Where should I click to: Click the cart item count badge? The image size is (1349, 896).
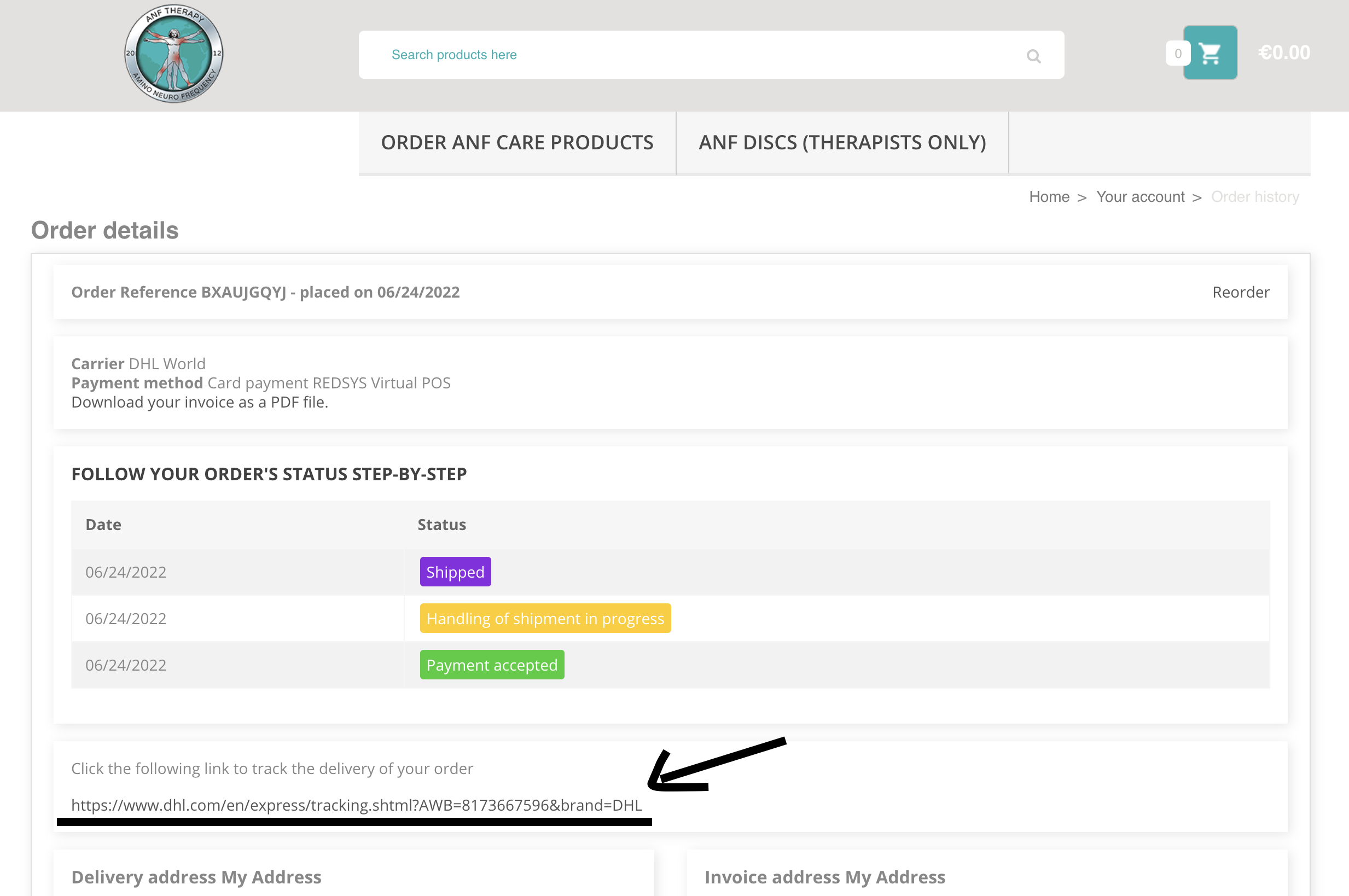pos(1178,53)
